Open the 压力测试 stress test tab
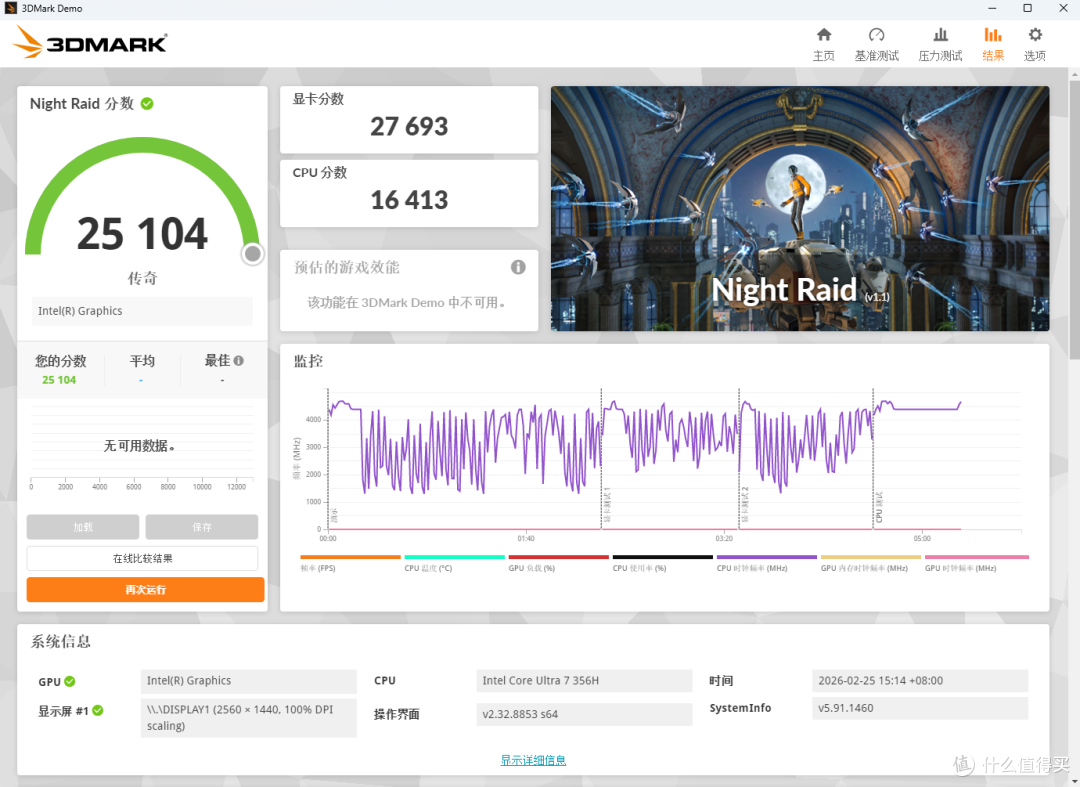The image size is (1080, 787). [x=939, y=45]
